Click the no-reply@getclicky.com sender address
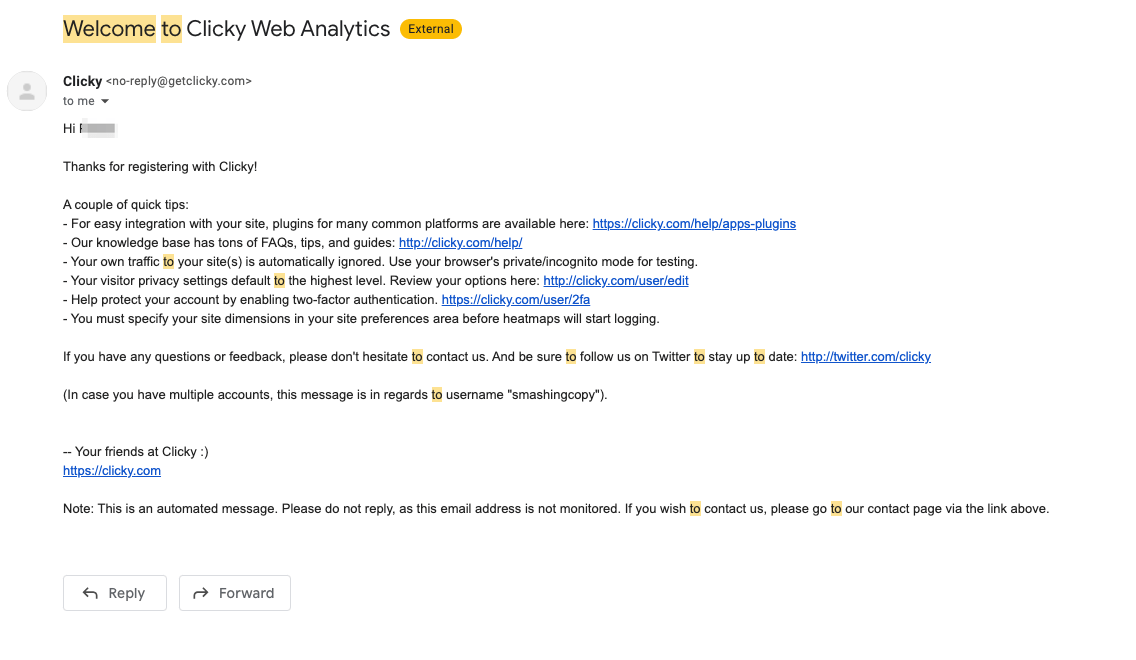 point(179,81)
